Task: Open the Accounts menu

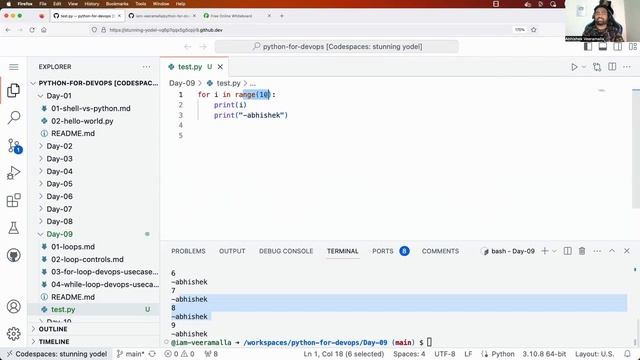Action: 13,306
